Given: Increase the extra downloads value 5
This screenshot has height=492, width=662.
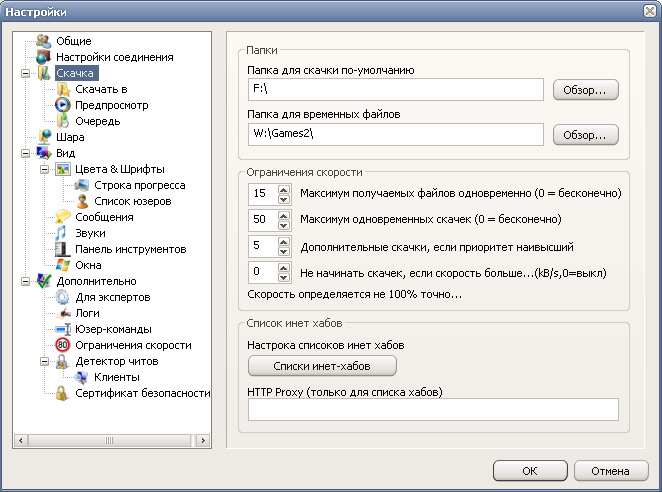Looking at the screenshot, I should click(284, 242).
